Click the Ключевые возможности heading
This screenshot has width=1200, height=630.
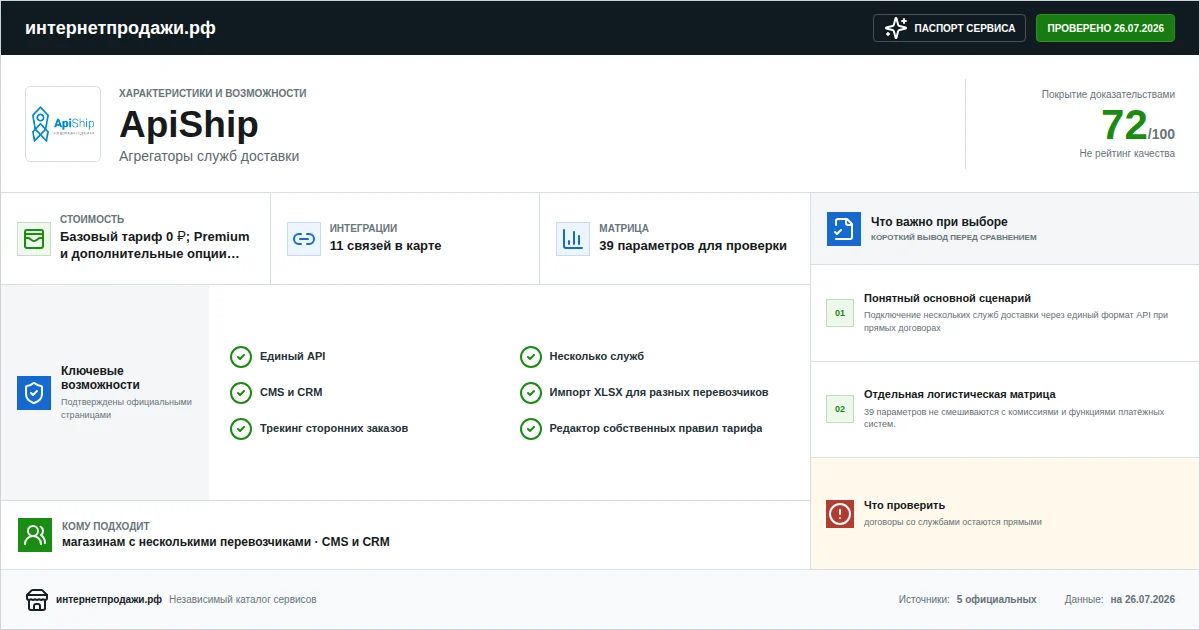point(100,378)
